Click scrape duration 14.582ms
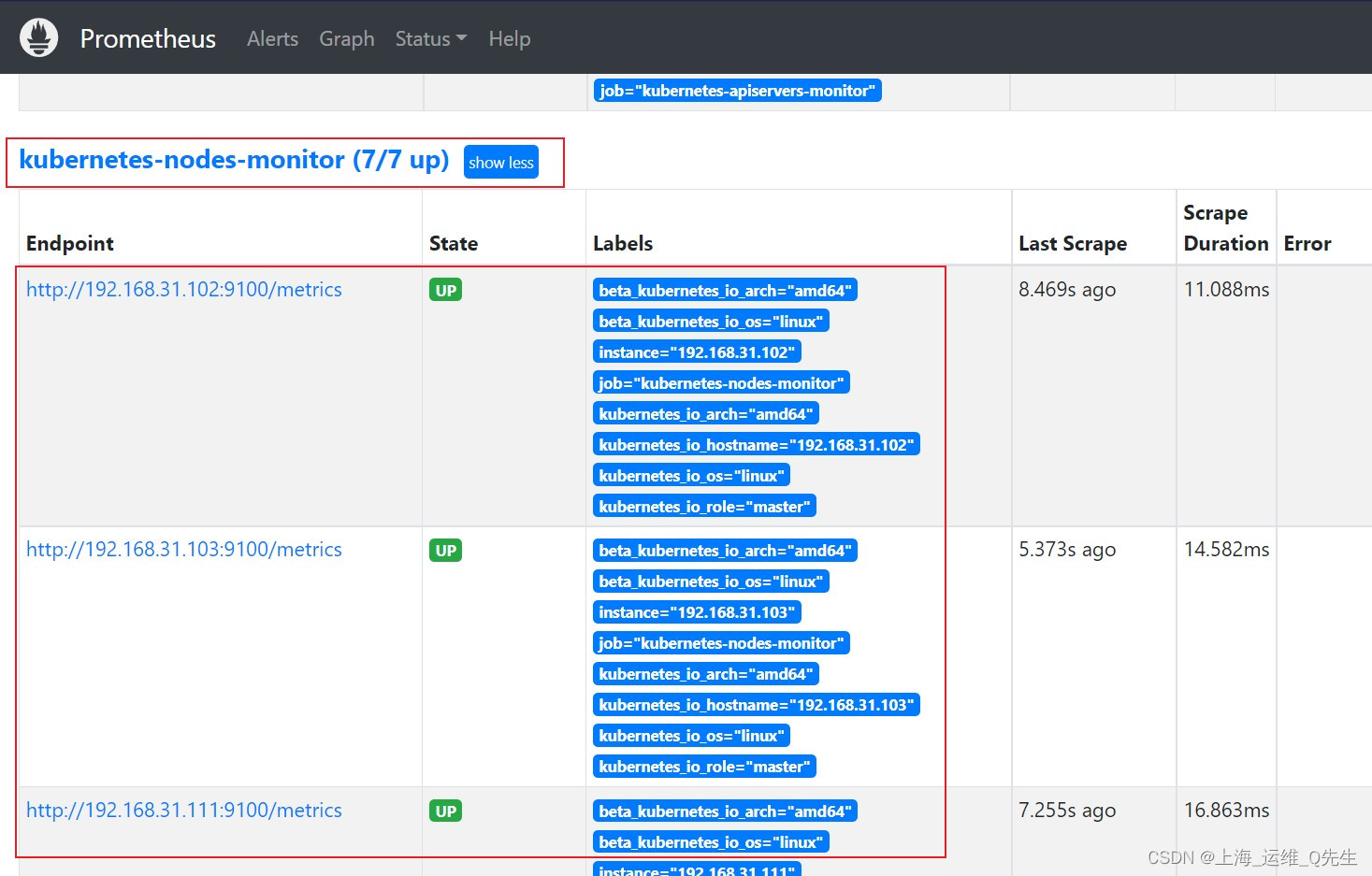The image size is (1372, 876). 1226,550
